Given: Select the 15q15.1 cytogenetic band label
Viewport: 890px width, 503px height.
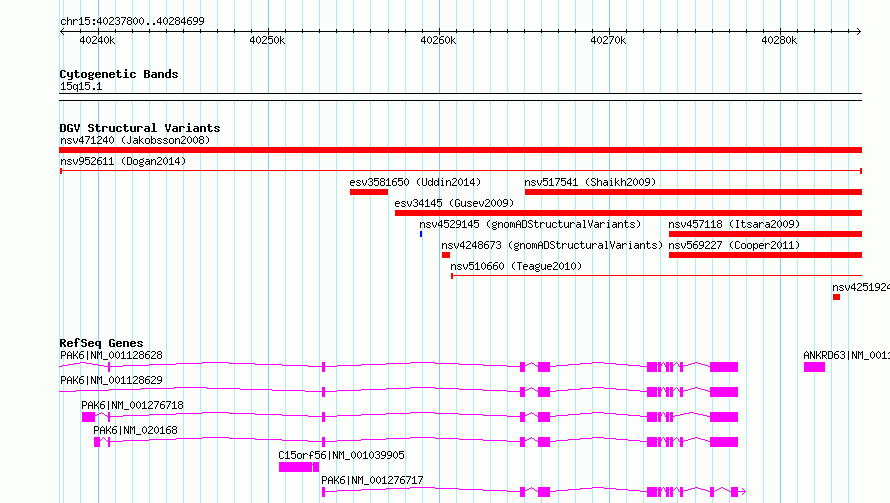Looking at the screenshot, I should [81, 87].
